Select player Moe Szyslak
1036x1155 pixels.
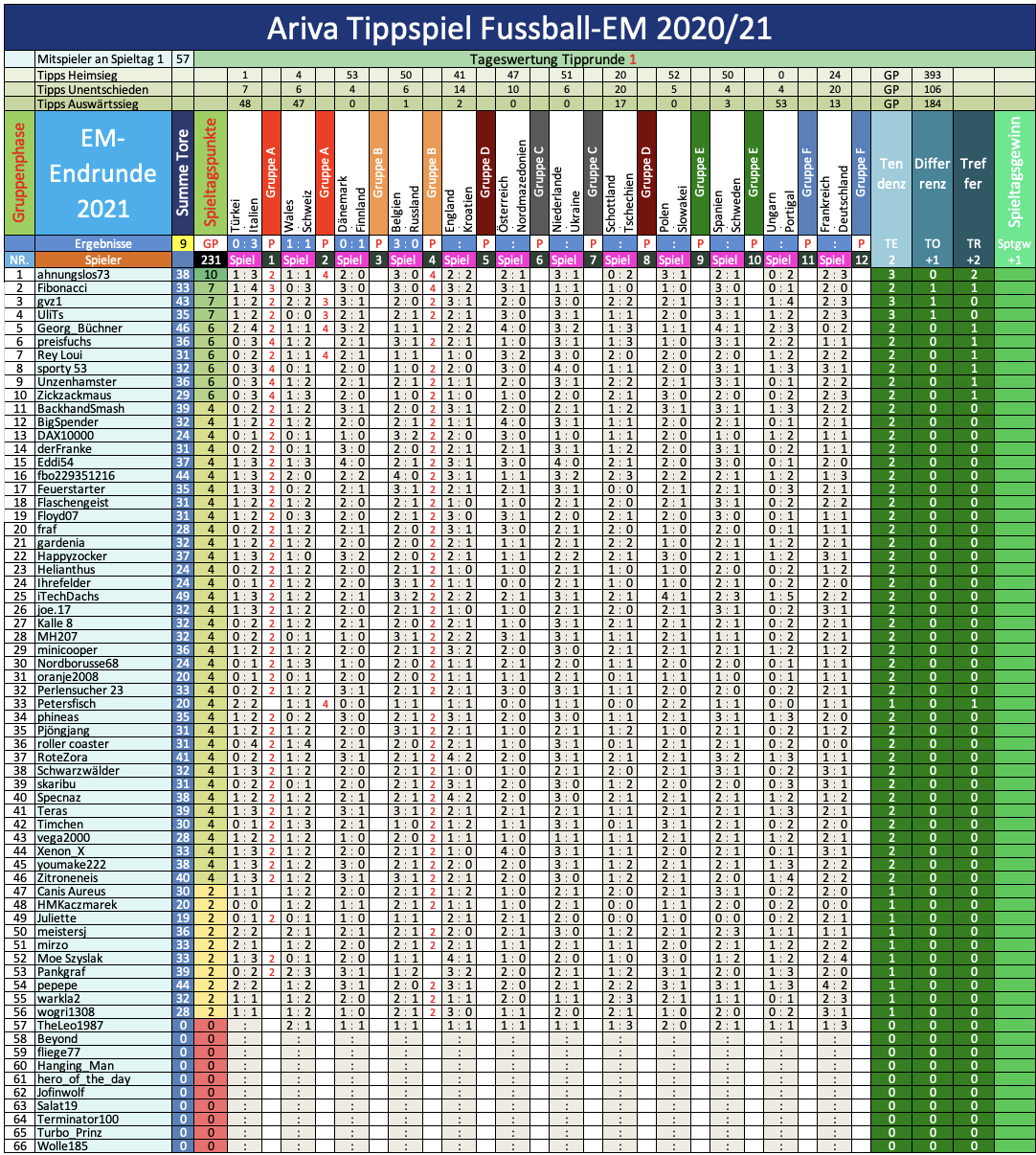click(x=103, y=959)
